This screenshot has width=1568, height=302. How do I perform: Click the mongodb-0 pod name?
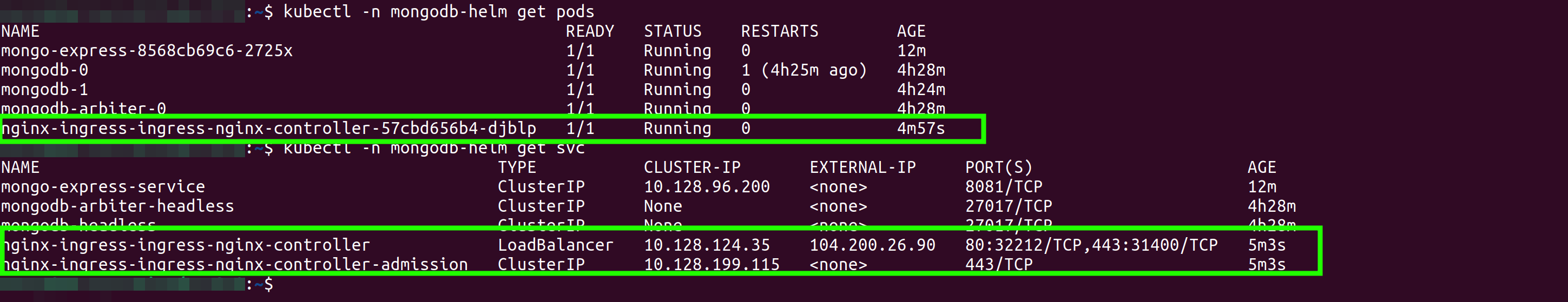point(44,70)
